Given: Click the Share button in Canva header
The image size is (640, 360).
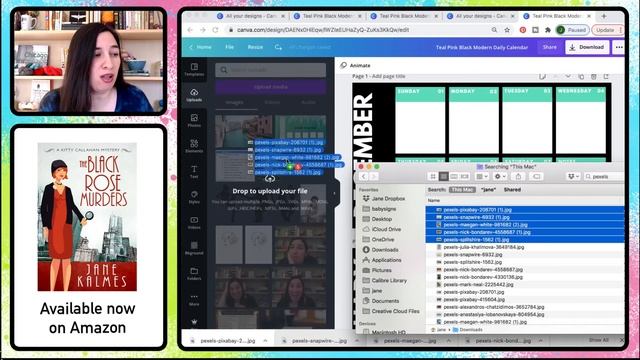Looking at the screenshot, I should point(549,47).
